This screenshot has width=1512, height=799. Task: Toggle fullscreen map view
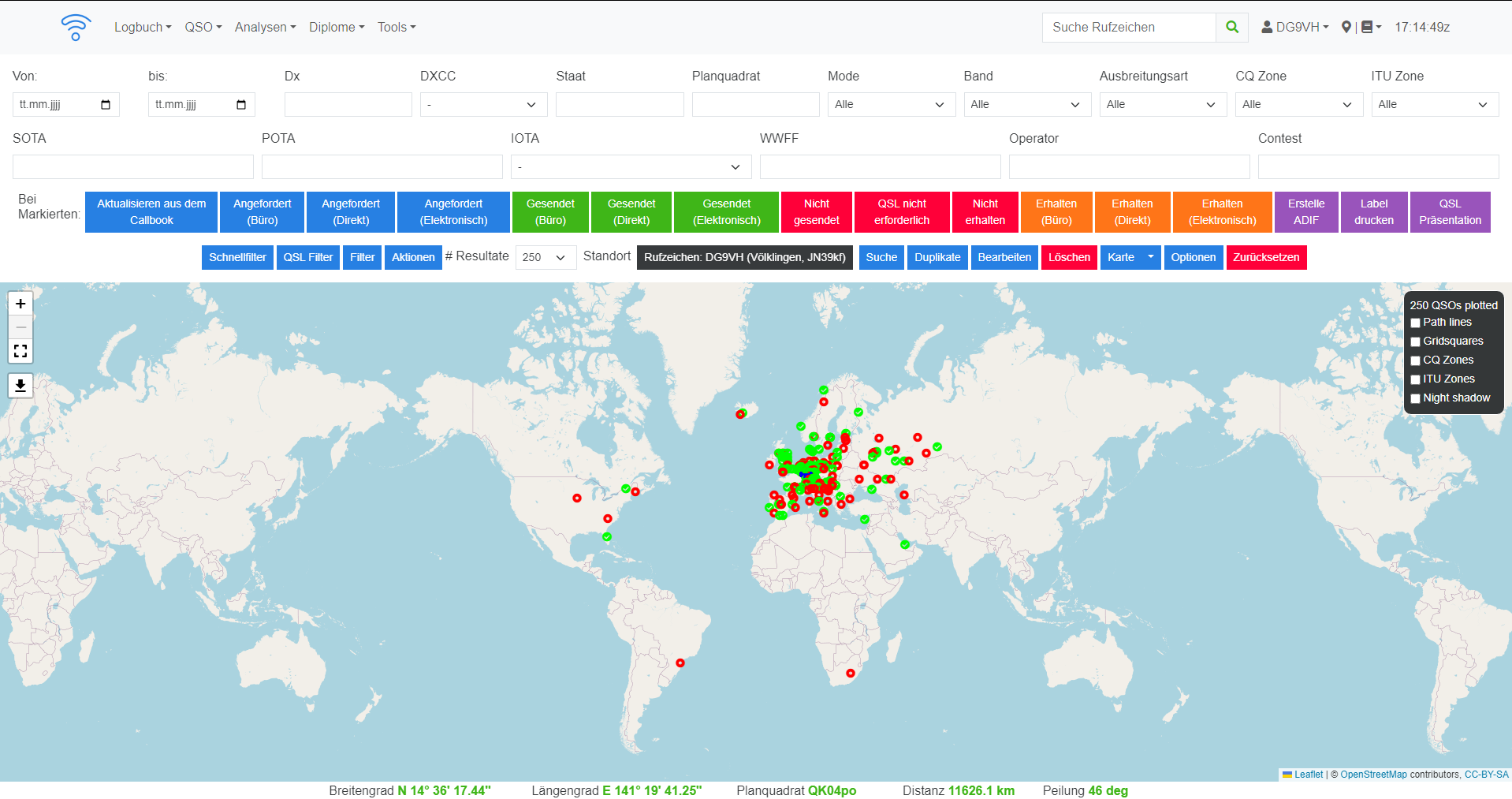point(20,351)
